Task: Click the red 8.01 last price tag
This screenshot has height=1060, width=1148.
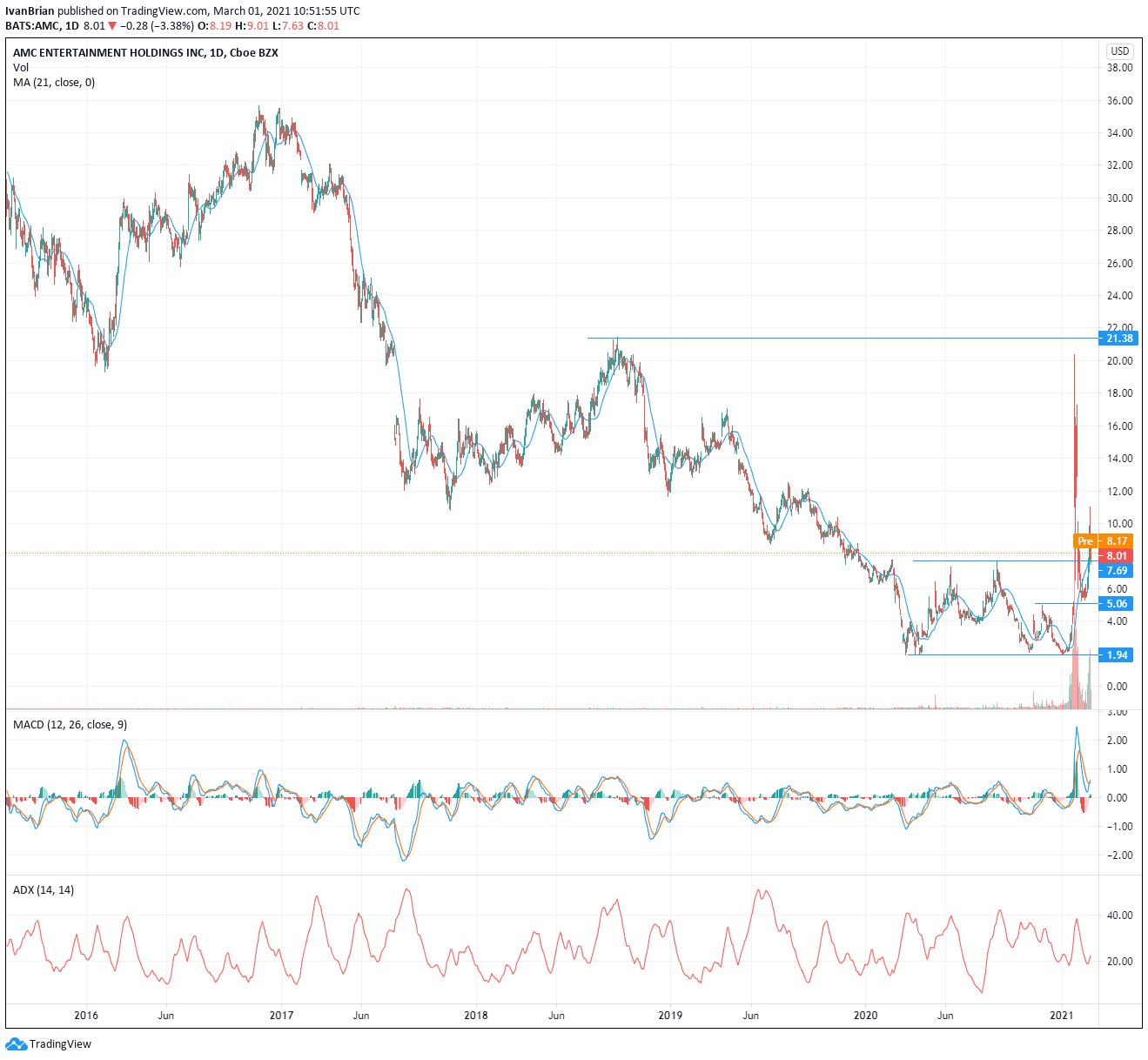Action: (1117, 556)
